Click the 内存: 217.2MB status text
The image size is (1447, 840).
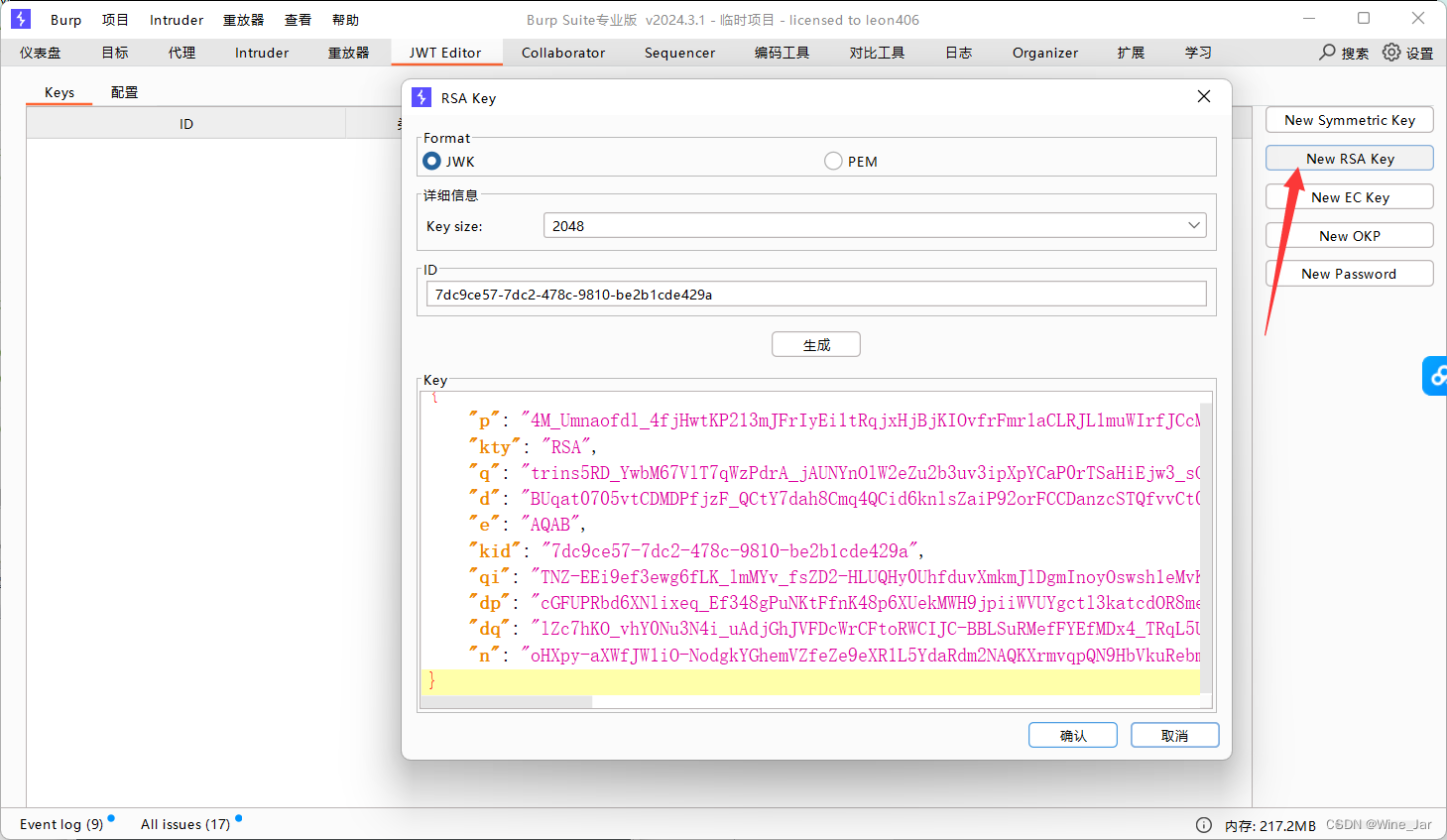coord(1269,825)
